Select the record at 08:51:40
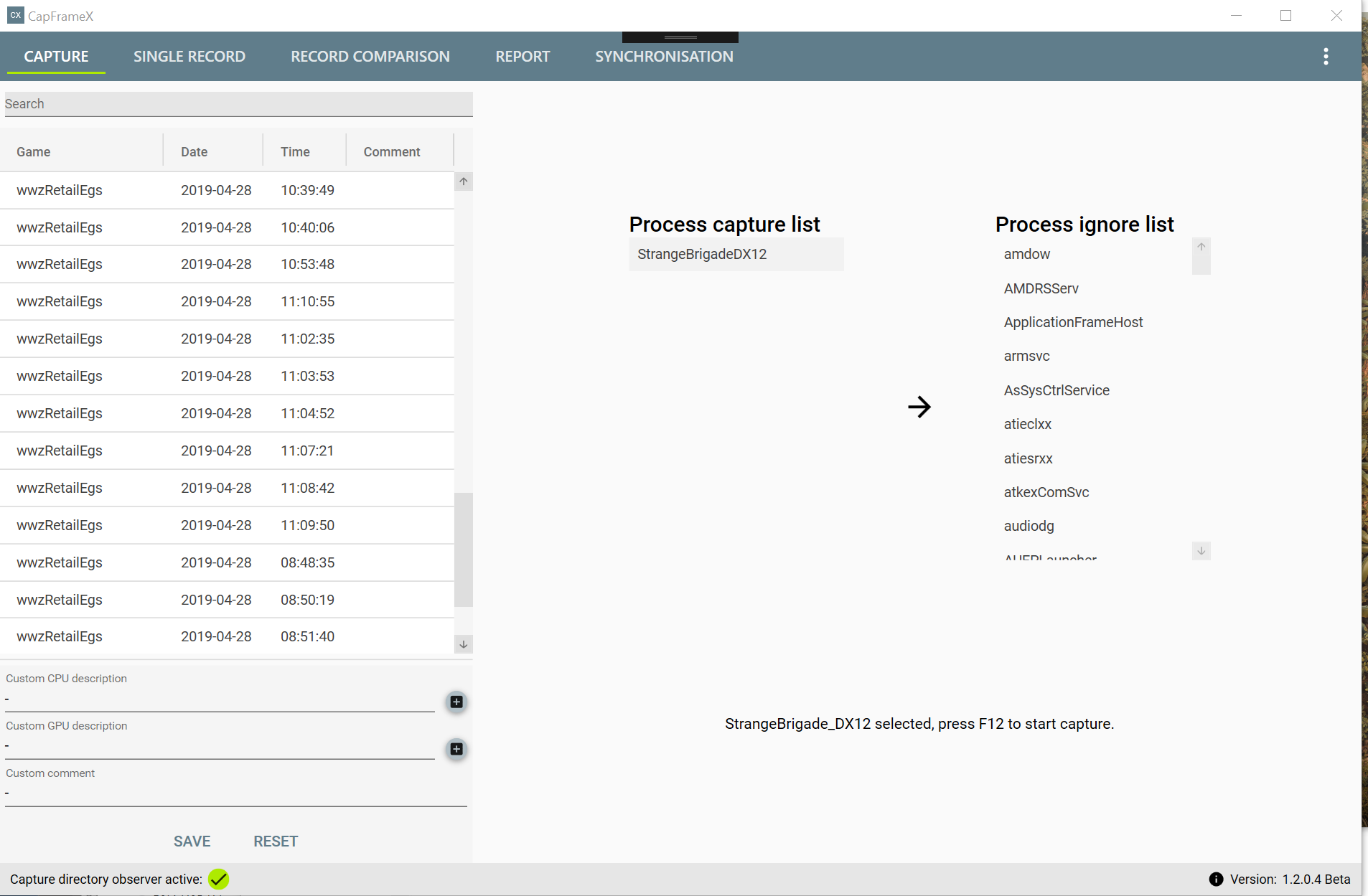 coord(227,636)
